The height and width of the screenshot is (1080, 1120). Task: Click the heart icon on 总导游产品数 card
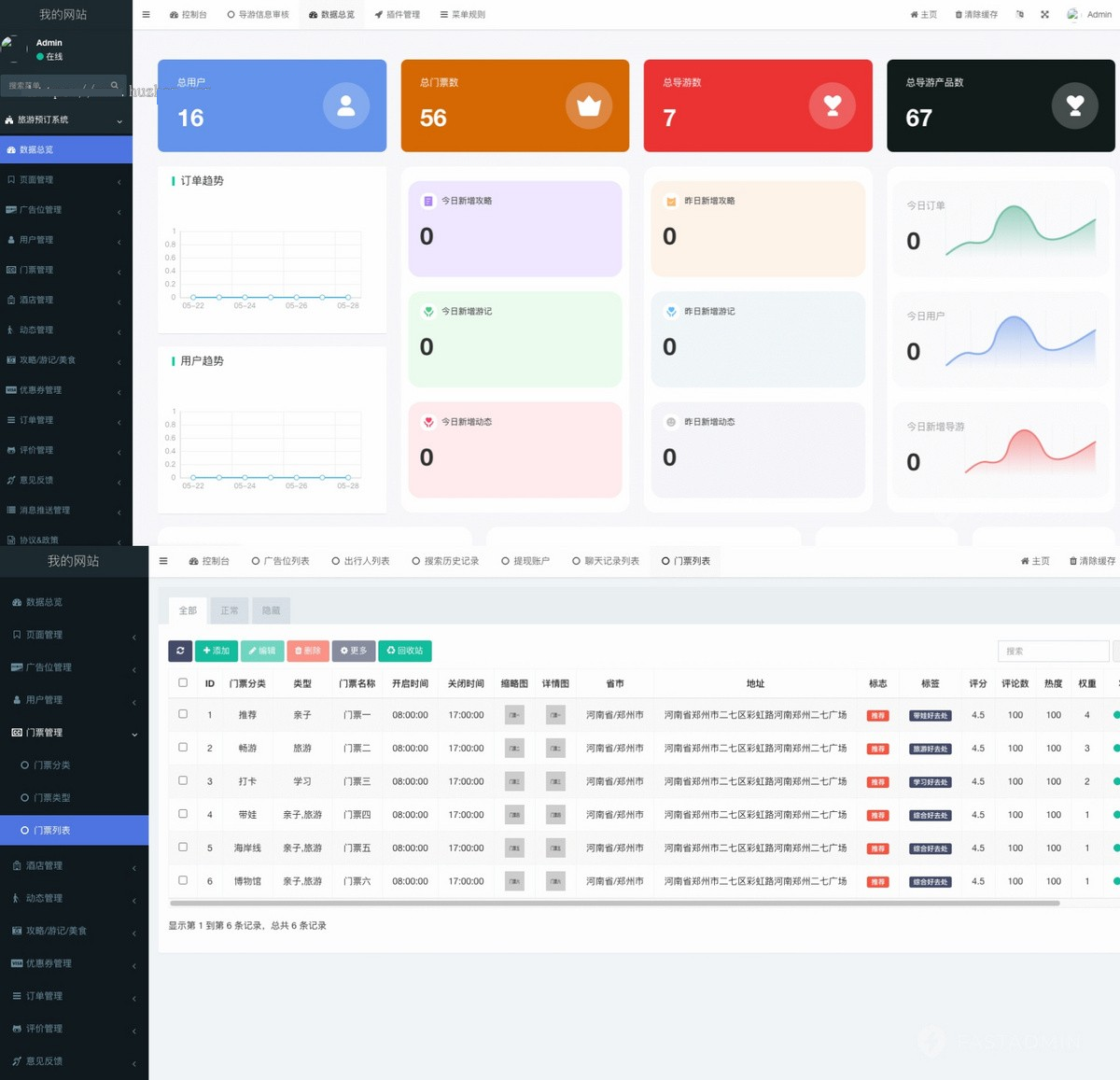[1074, 105]
